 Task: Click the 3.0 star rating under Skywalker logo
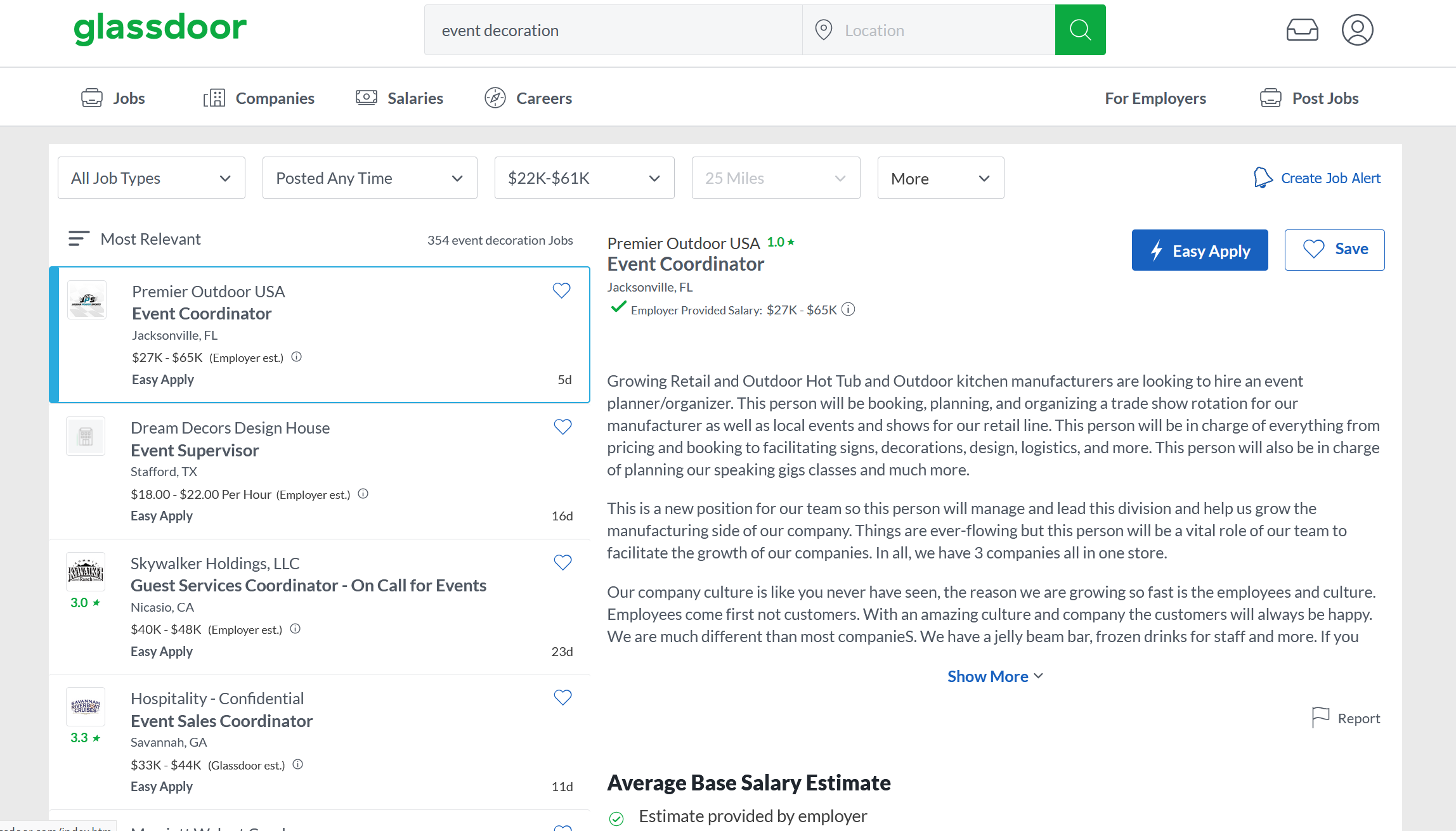[x=86, y=603]
